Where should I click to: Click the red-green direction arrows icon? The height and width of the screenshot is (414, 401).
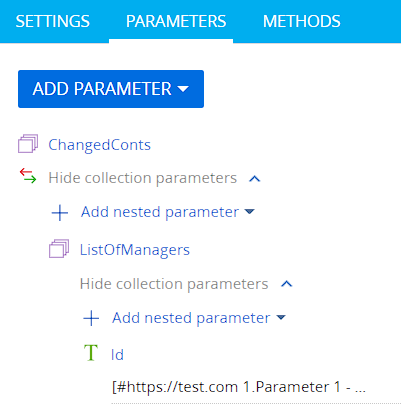click(x=28, y=176)
